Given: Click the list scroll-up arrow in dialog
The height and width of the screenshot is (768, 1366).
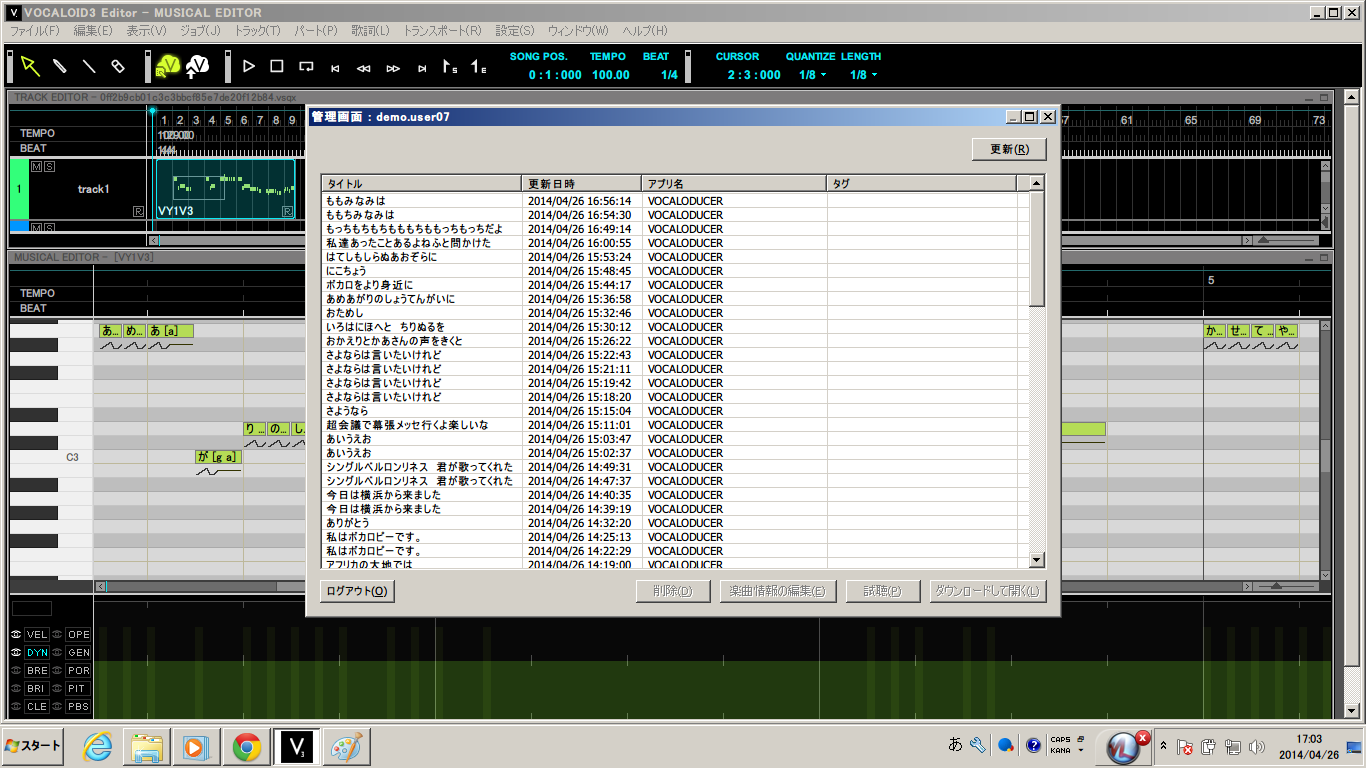Looking at the screenshot, I should pos(1037,183).
